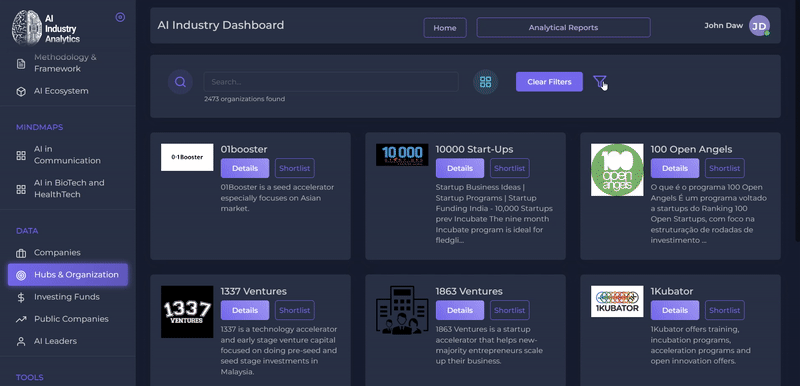
Task: Click the Home button
Action: [445, 28]
